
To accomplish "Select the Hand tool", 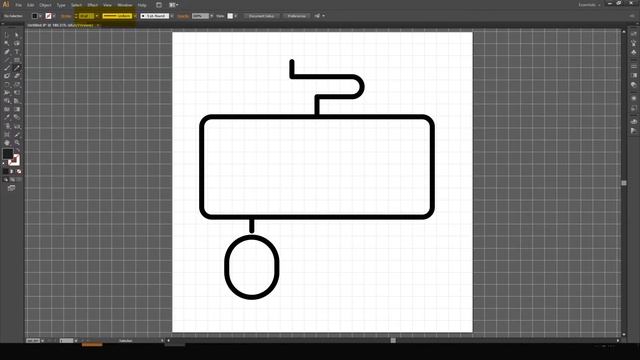I will pos(7,143).
